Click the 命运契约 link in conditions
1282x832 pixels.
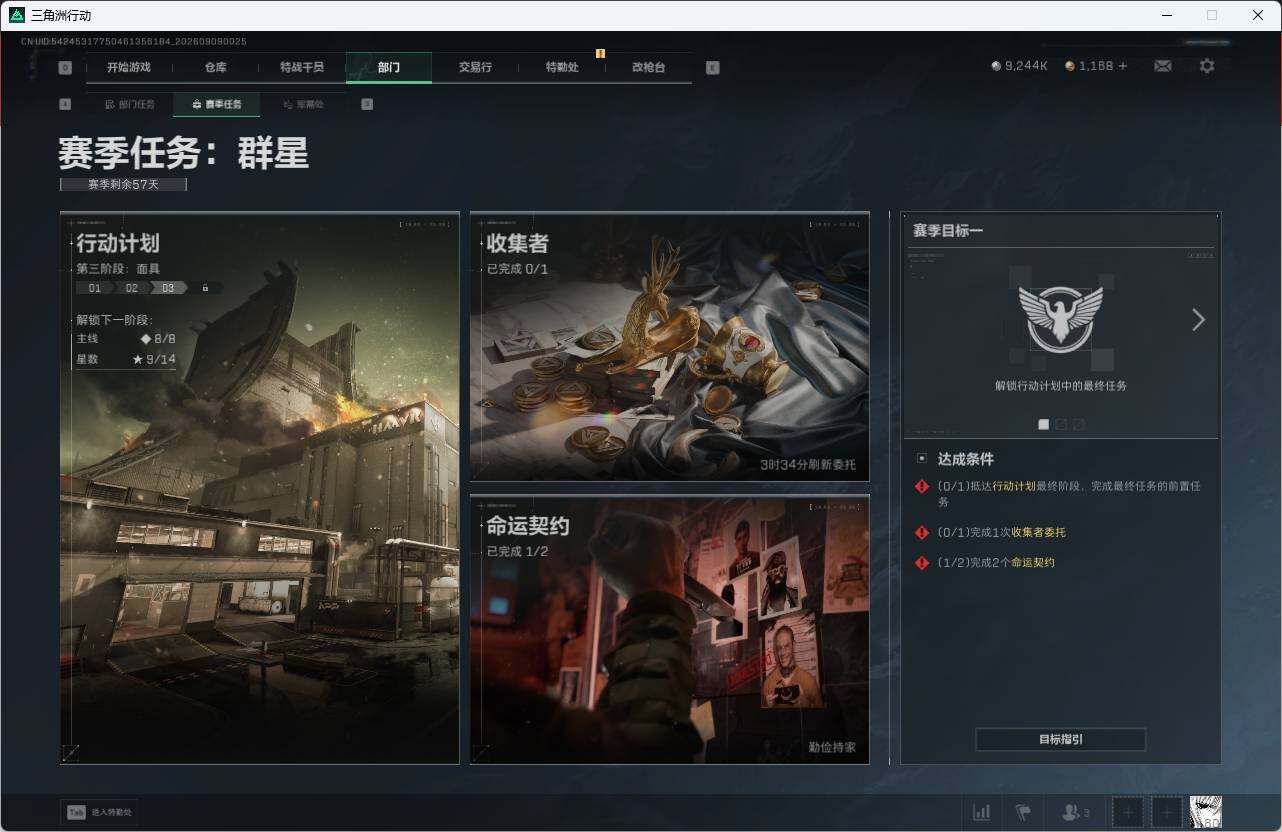1032,563
